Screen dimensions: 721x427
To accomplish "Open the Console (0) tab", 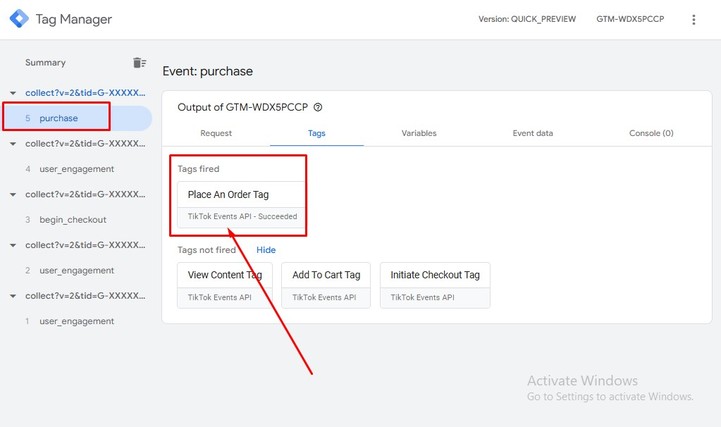I will coord(650,133).
